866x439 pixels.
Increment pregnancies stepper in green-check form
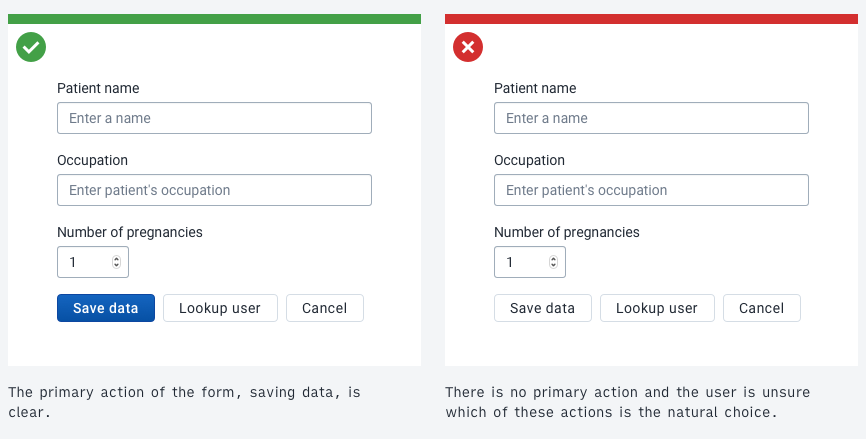click(x=117, y=259)
